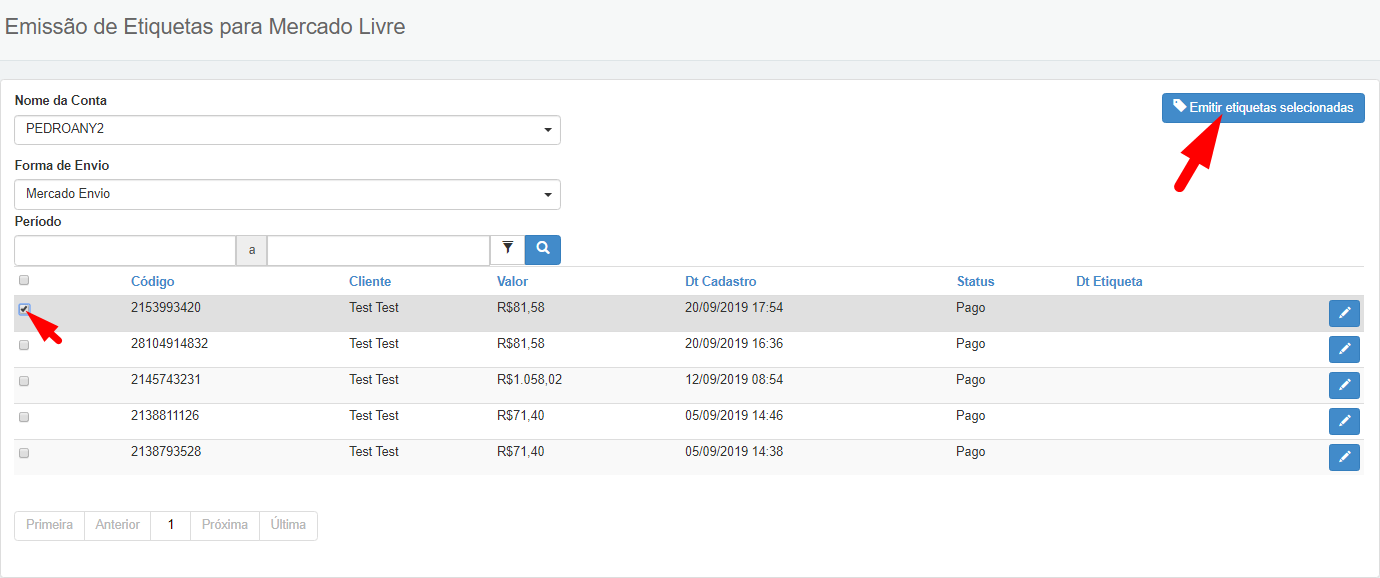The width and height of the screenshot is (1380, 578).
Task: Click order code 28104914832
Action: point(169,344)
